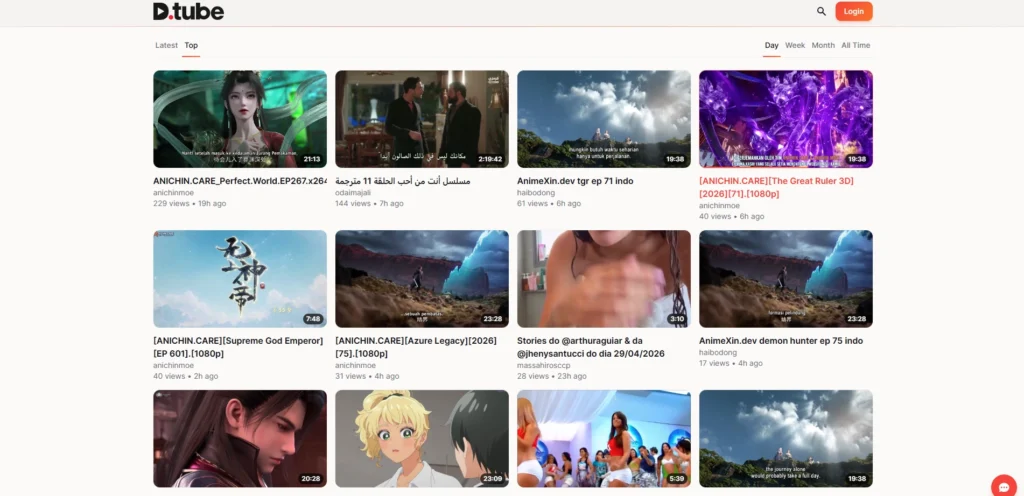Open Azure Legacy video thumbnail
The image size is (1024, 496).
(x=422, y=279)
